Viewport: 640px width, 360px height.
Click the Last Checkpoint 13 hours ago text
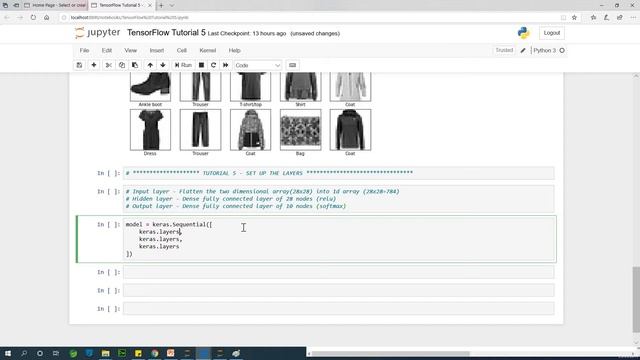(x=247, y=33)
